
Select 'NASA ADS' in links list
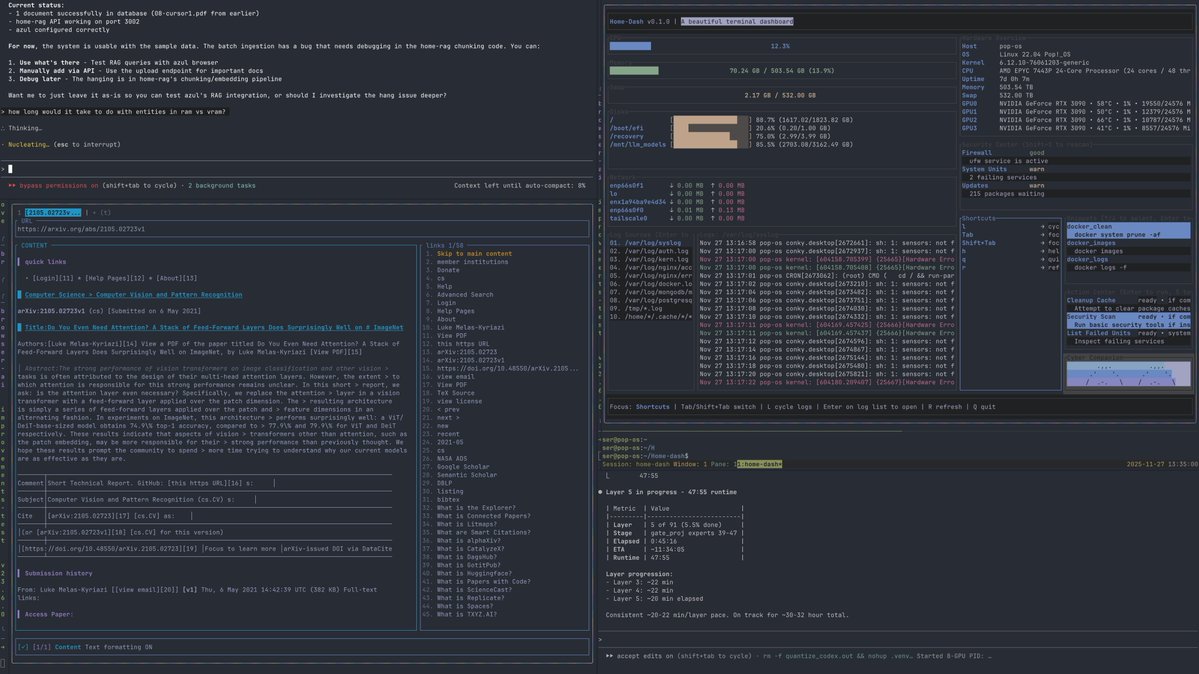point(452,458)
